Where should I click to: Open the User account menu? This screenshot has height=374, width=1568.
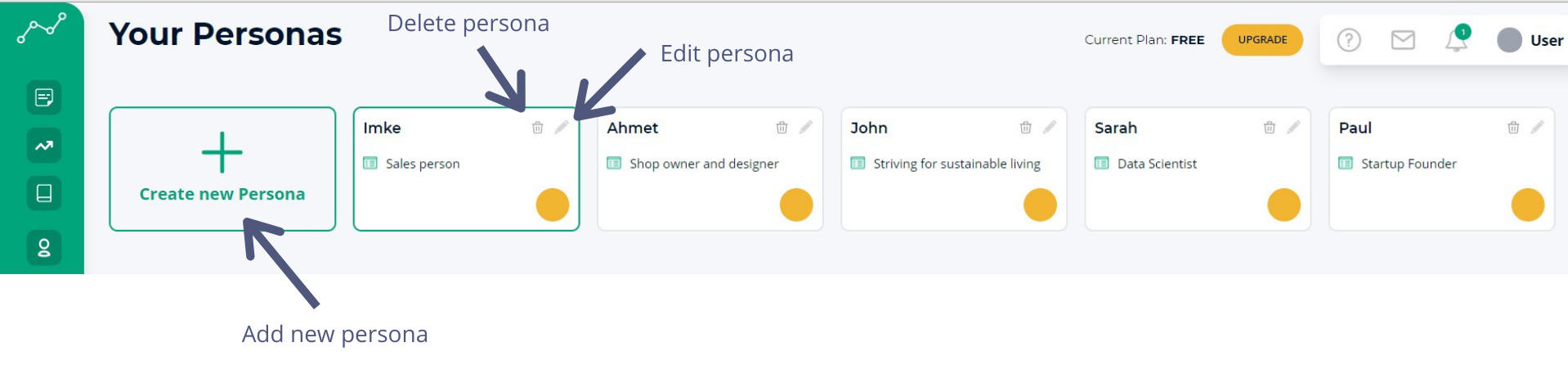[x=1530, y=40]
